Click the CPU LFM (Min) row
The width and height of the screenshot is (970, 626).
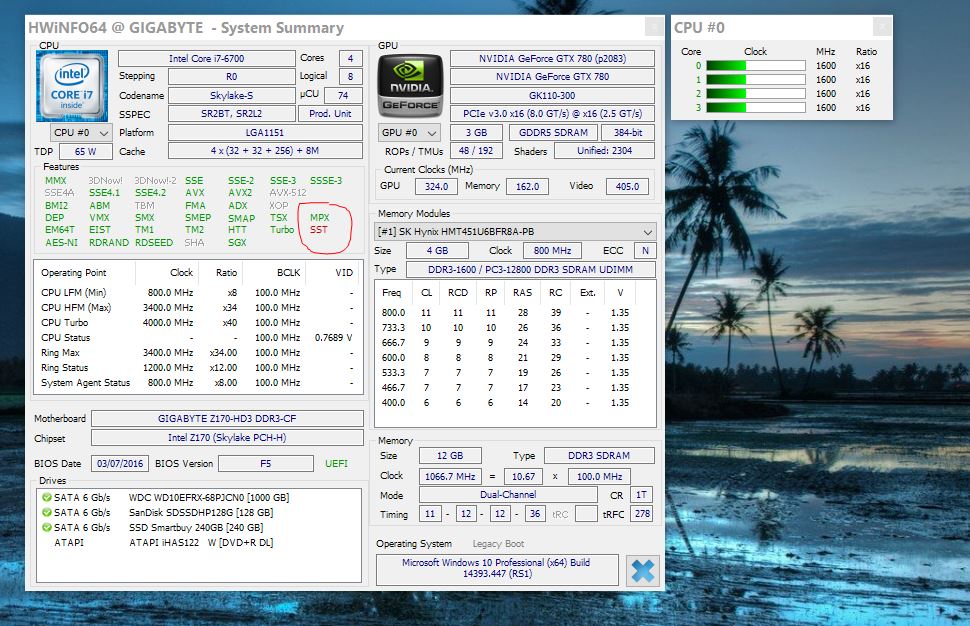[197, 293]
